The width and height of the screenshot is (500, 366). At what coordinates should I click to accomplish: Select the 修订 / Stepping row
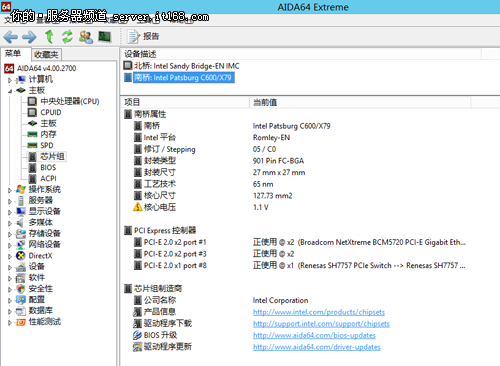[205, 149]
